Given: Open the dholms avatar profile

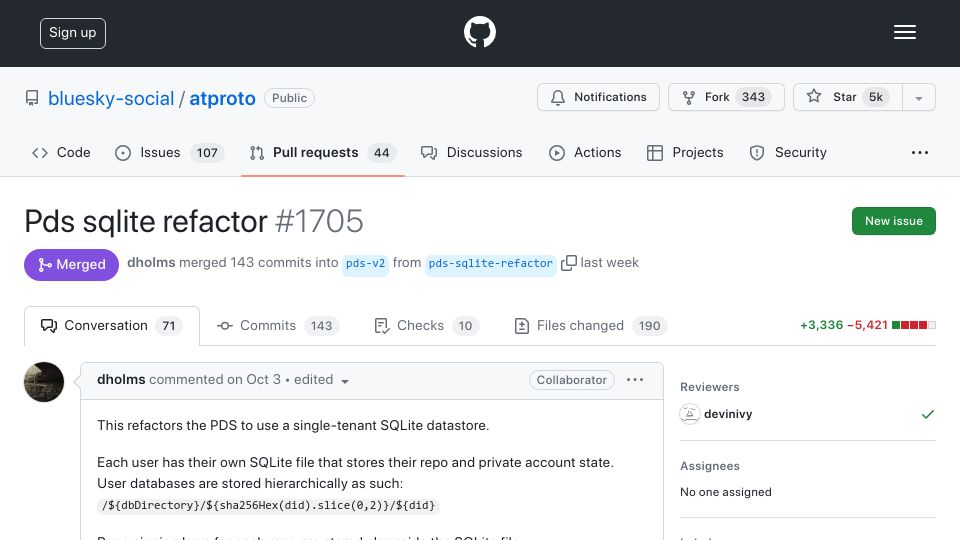Looking at the screenshot, I should 44,382.
